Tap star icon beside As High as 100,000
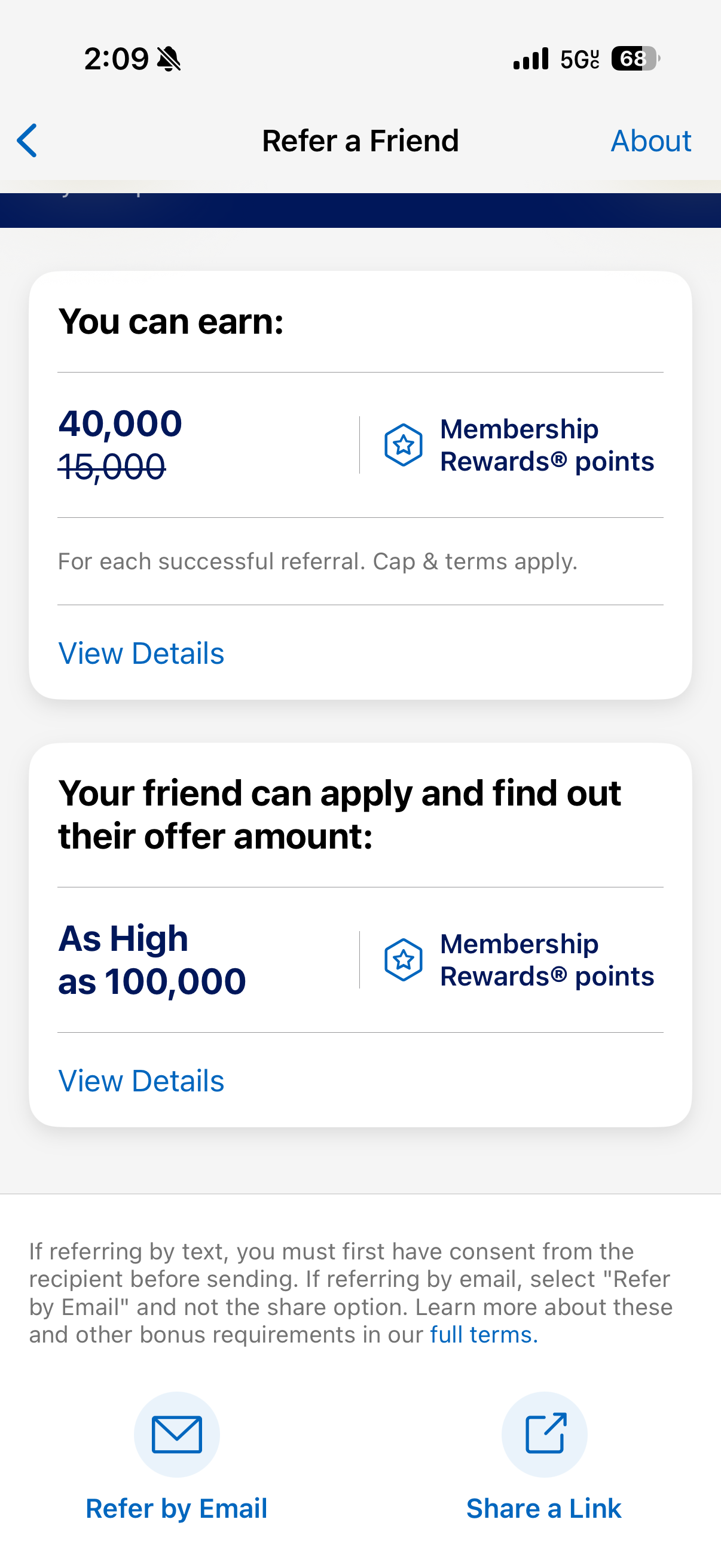Image resolution: width=721 pixels, height=1568 pixels. 403,960
